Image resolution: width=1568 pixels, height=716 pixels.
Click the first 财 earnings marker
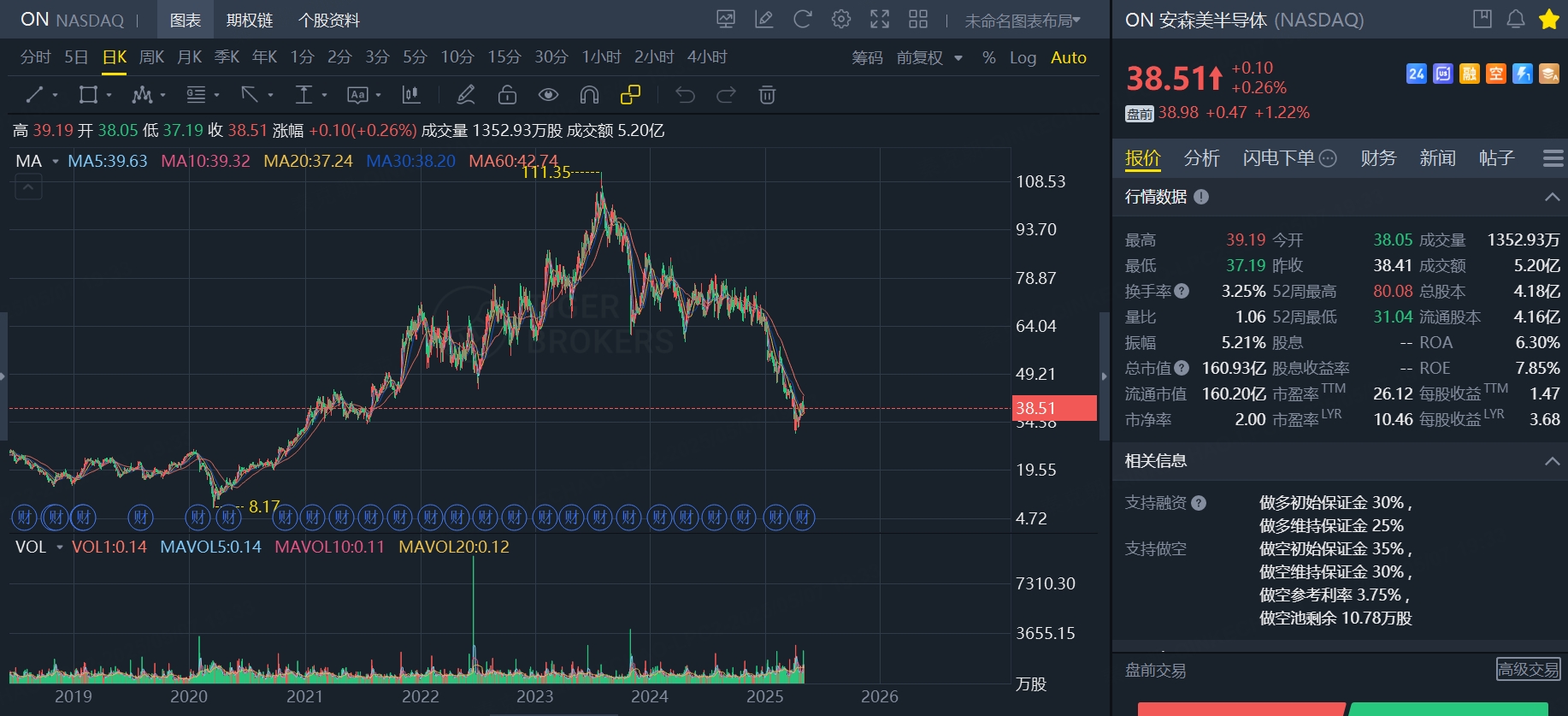24,517
